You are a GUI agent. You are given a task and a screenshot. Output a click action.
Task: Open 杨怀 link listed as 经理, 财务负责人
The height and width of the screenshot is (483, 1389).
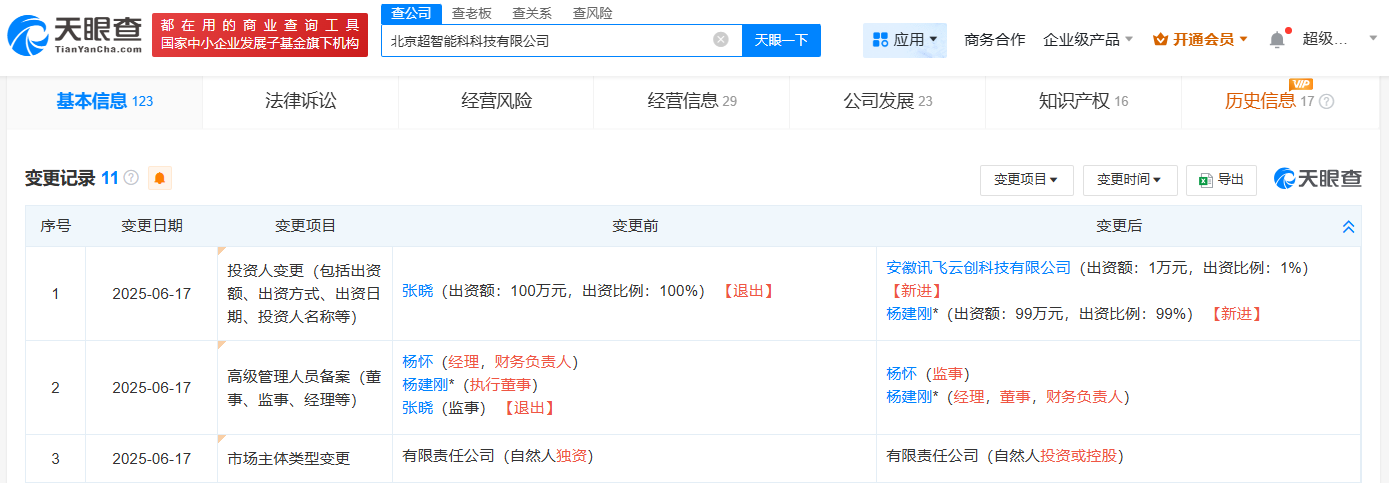click(x=418, y=362)
